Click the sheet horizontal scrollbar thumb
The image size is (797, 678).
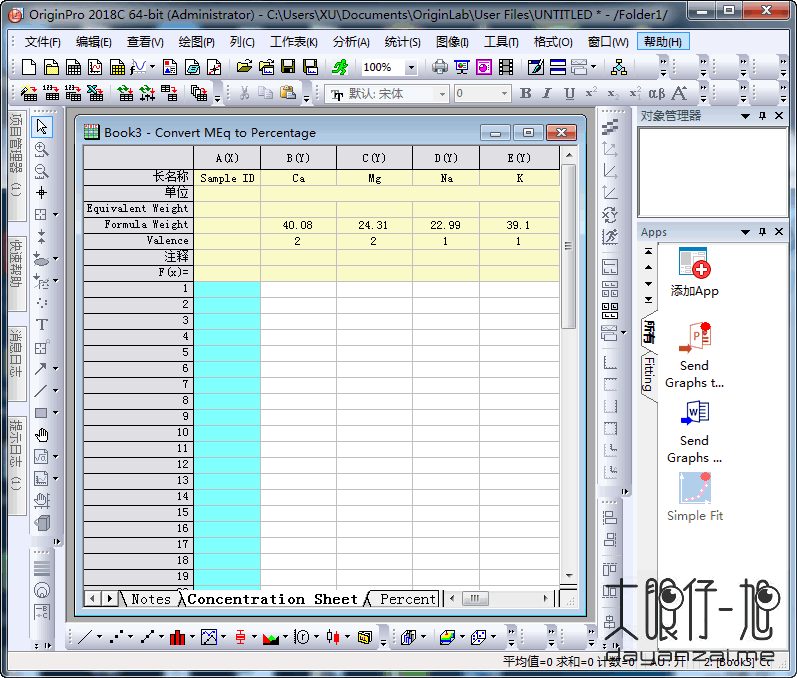pos(475,598)
